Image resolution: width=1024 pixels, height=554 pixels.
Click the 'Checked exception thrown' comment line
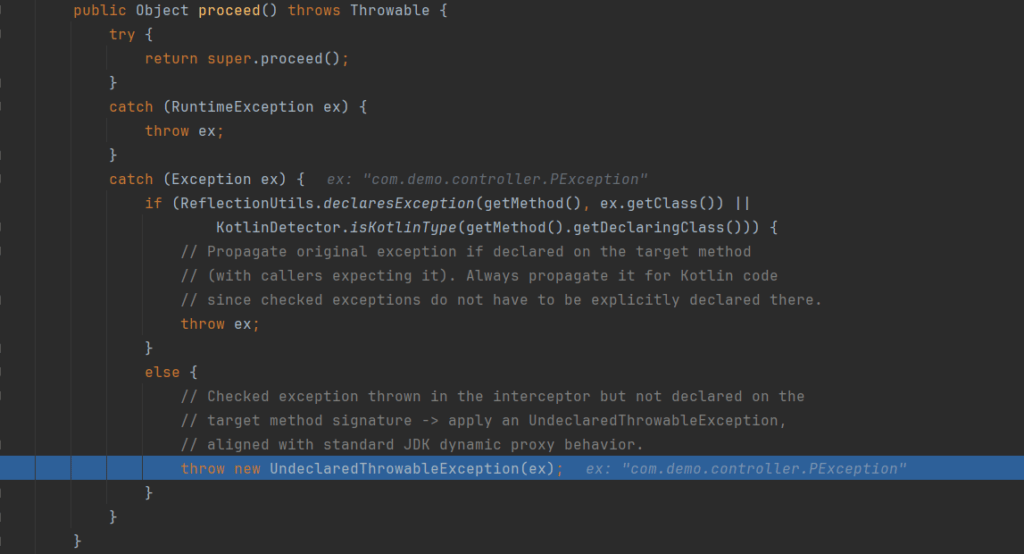492,396
